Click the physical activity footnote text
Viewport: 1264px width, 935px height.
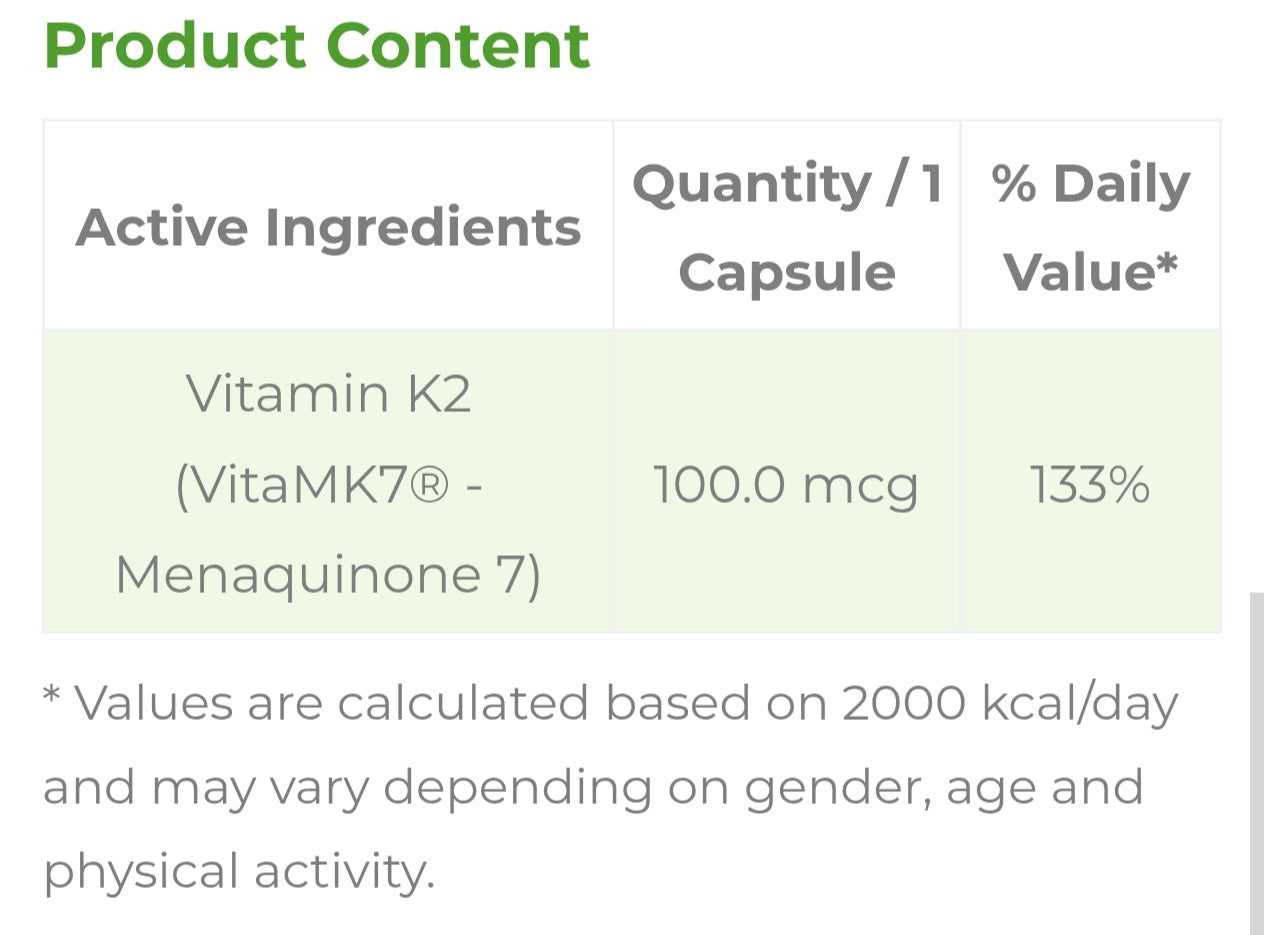239,871
